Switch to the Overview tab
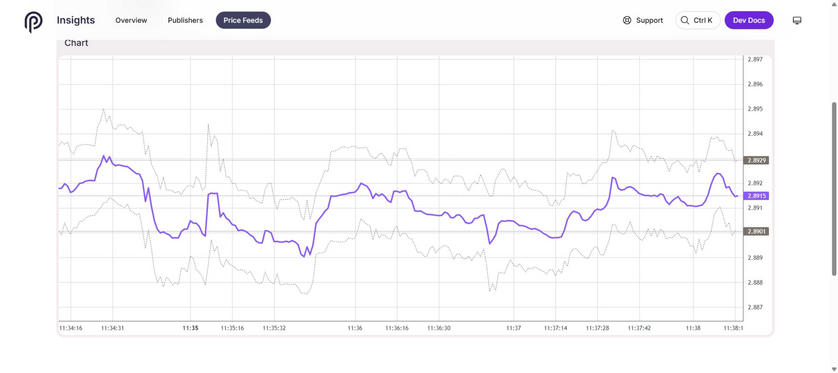Viewport: 838px width, 373px height. 131,20
